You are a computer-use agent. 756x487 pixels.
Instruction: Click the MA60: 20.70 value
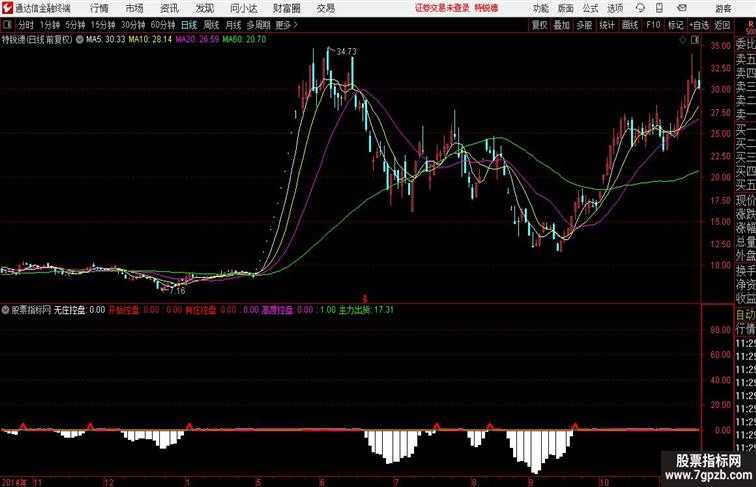244,40
